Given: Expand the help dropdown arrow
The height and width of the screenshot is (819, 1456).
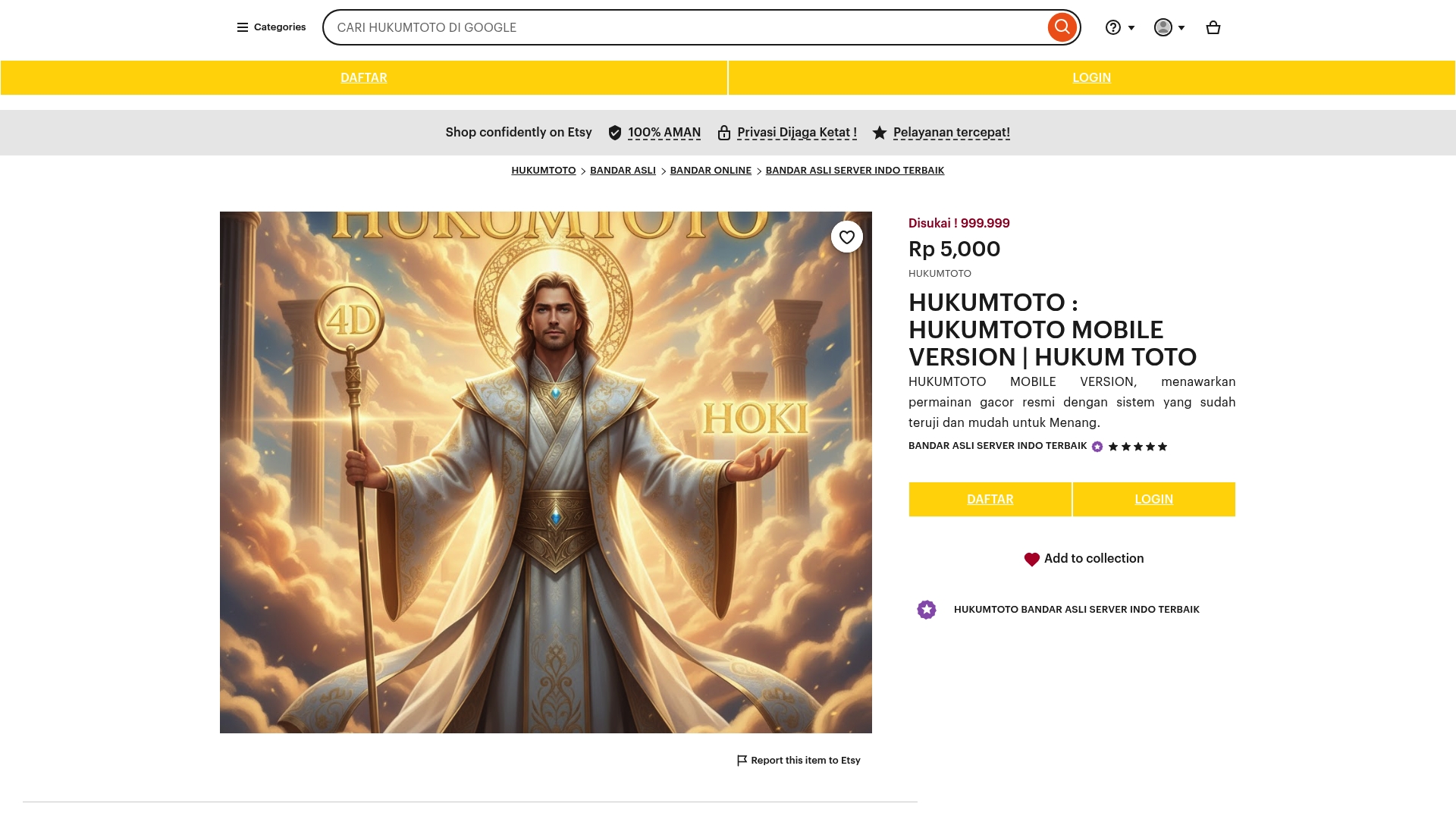Looking at the screenshot, I should 1131,28.
